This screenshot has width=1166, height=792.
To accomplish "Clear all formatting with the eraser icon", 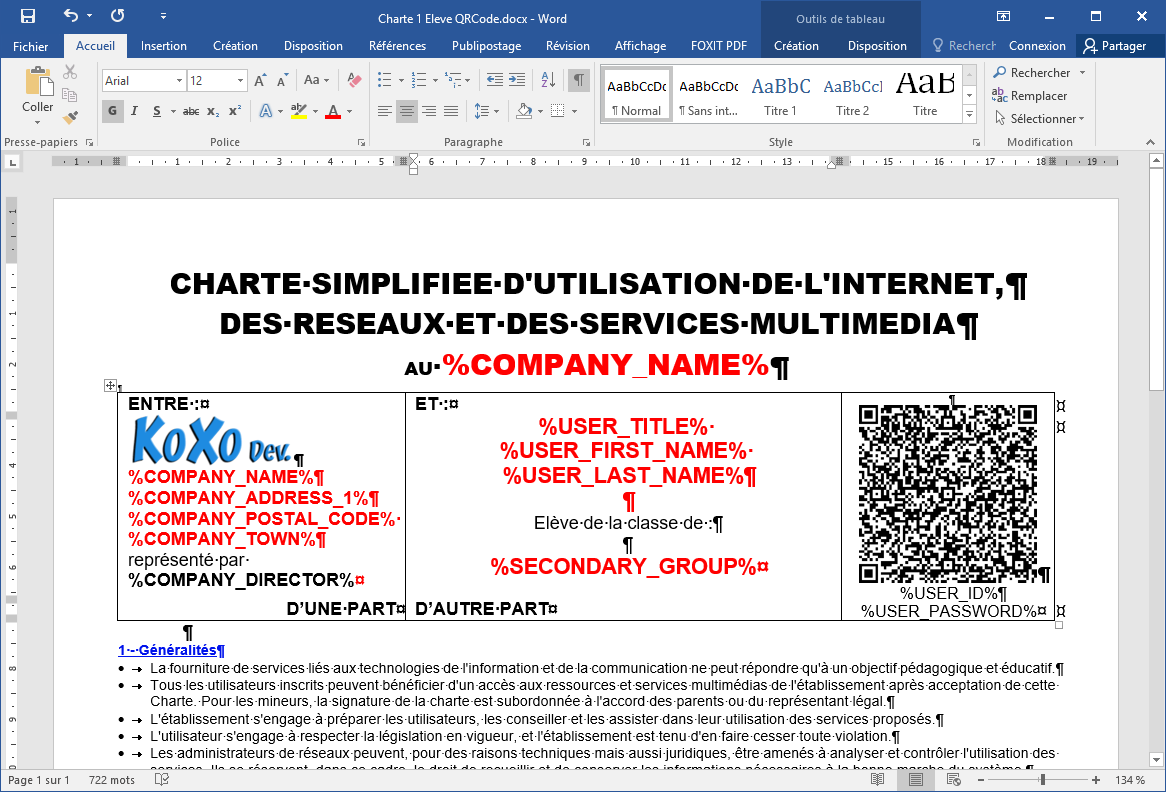I will click(x=354, y=80).
